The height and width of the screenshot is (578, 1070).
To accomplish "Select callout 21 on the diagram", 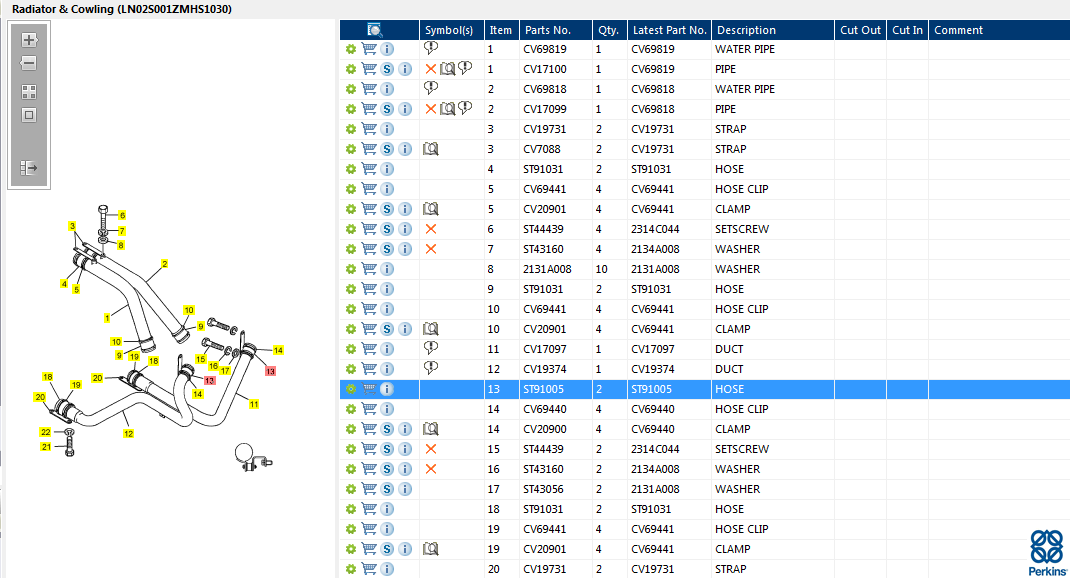I will pyautogui.click(x=46, y=447).
